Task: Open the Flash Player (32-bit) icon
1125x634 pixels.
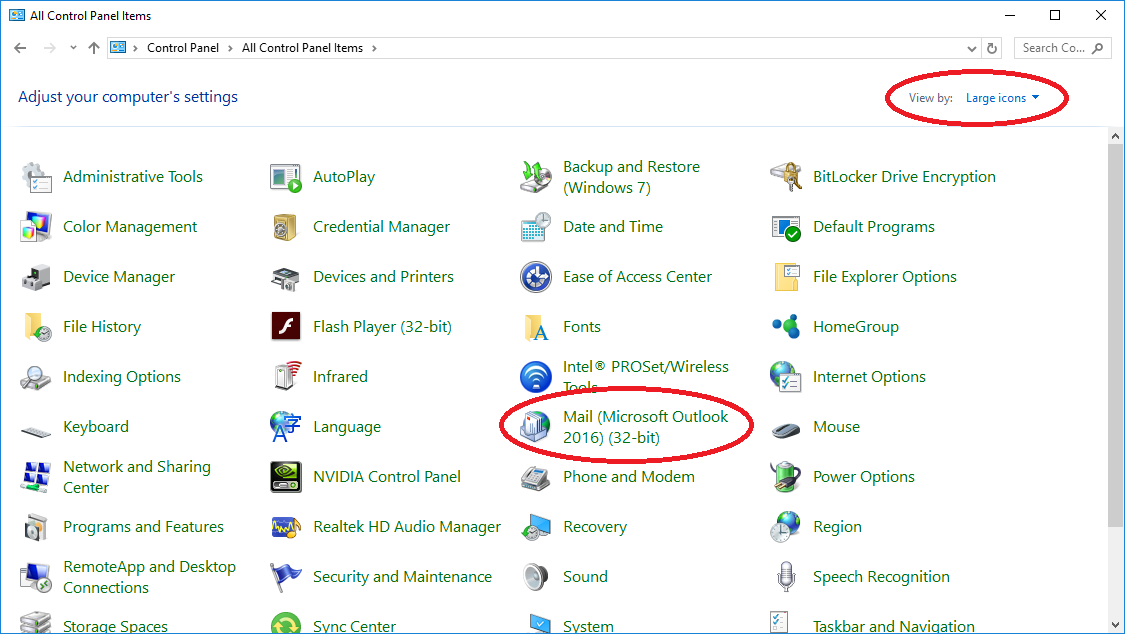Action: (286, 327)
